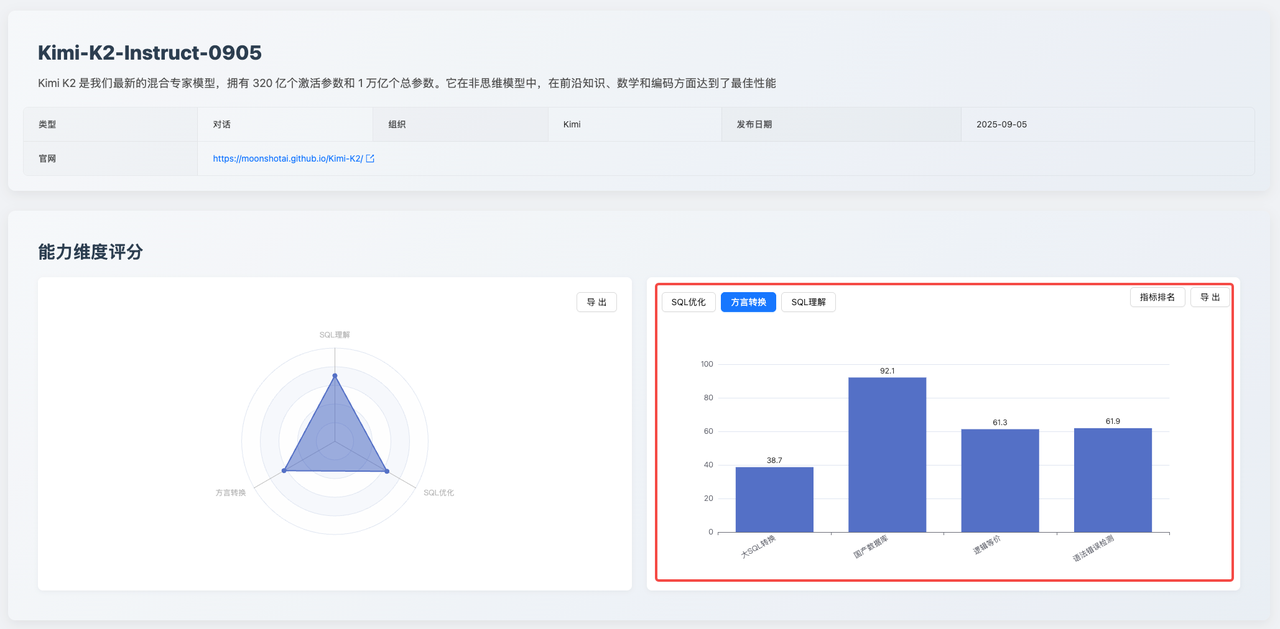Switch to the SQL理解 tab
The image size is (1280, 629).
[x=808, y=302]
